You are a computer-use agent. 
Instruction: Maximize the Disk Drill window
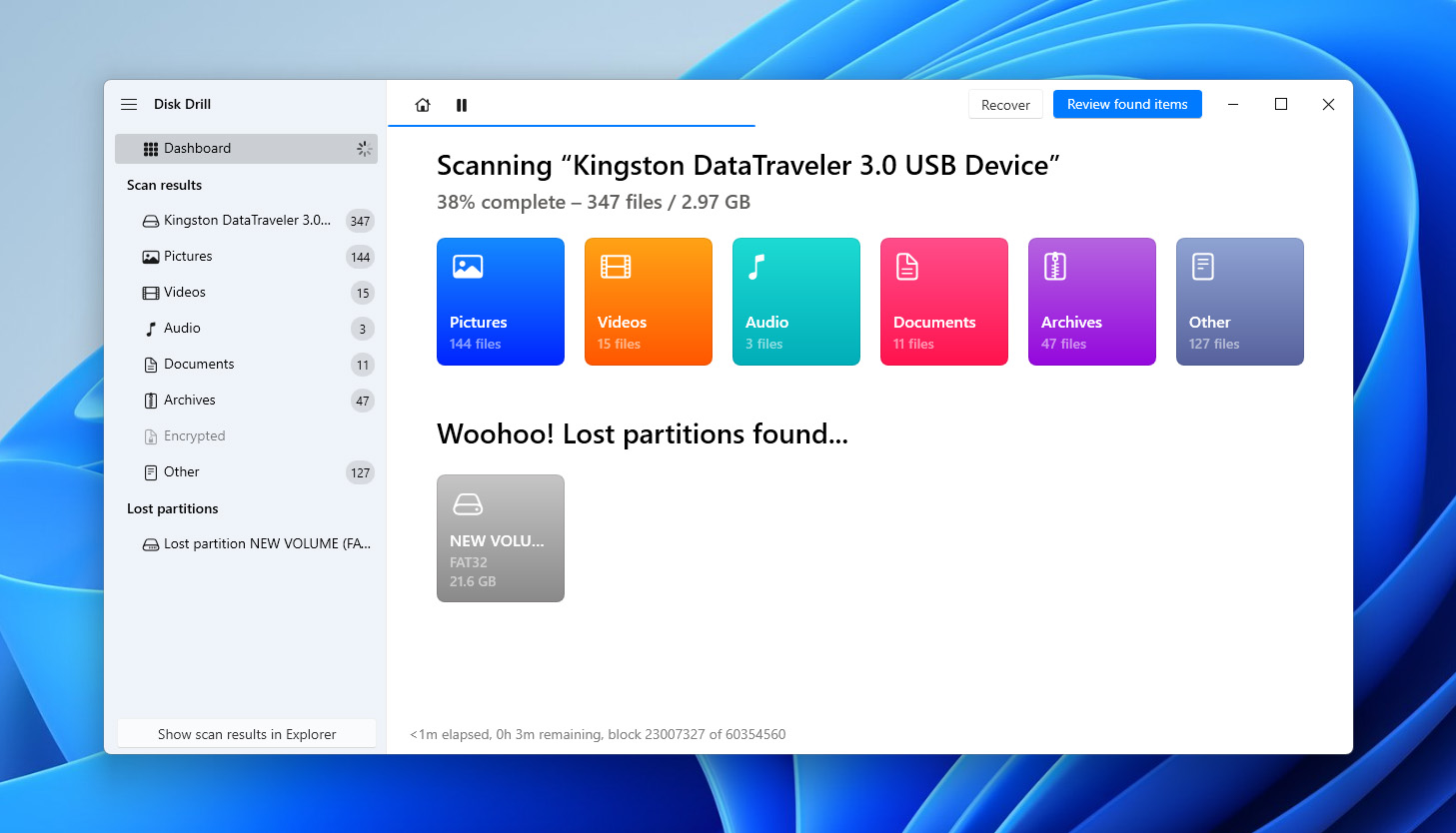tap(1281, 104)
